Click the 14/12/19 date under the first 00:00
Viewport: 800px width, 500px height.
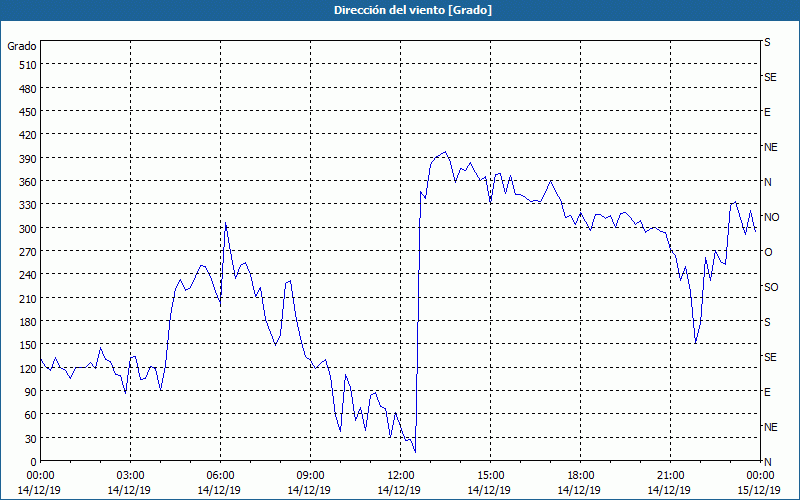39,490
